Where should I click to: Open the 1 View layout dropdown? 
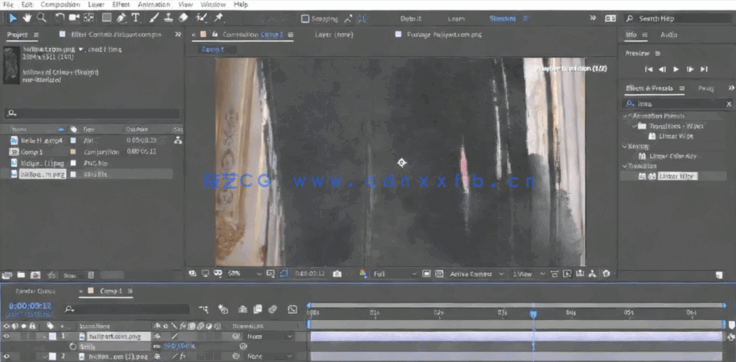pos(529,274)
